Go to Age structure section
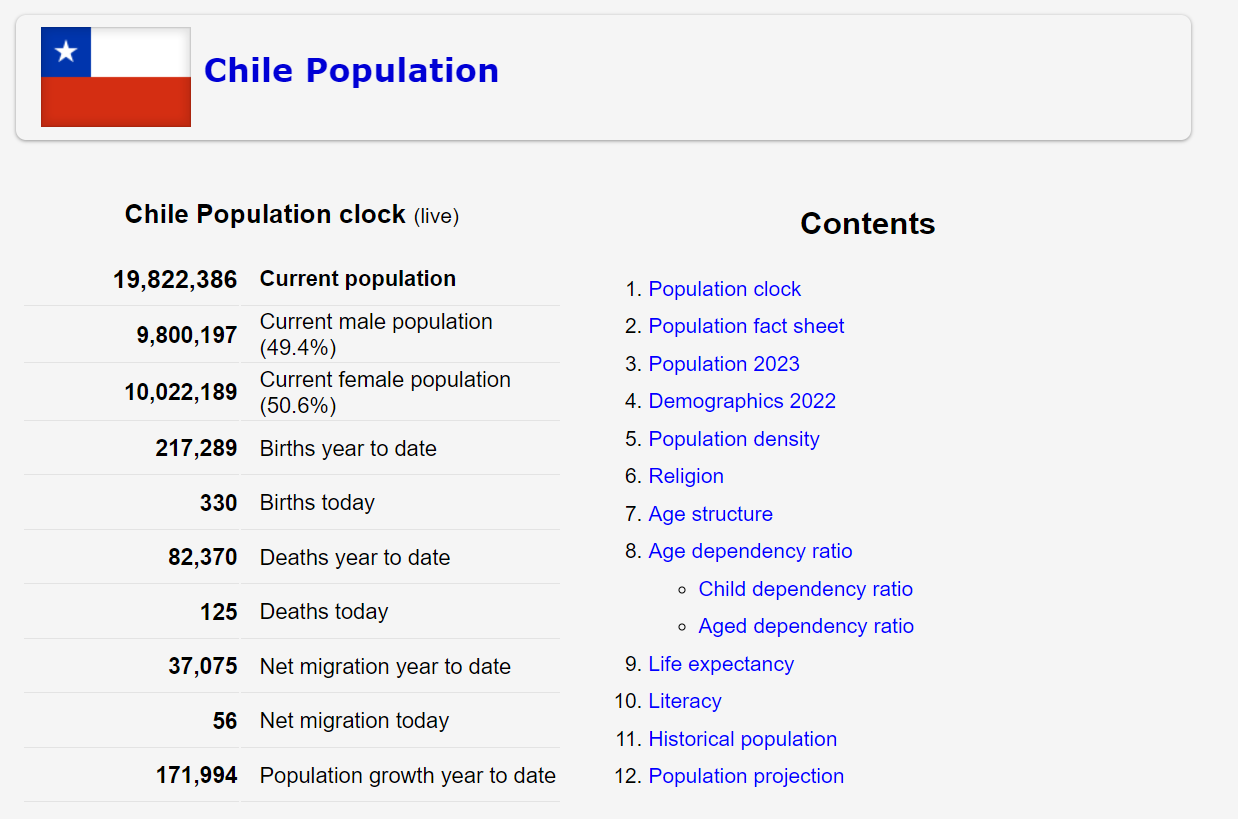1238x819 pixels. [x=710, y=514]
